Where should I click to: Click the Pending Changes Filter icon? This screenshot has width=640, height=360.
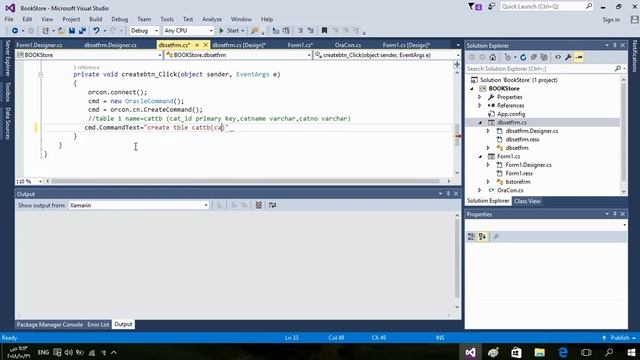tap(508, 58)
